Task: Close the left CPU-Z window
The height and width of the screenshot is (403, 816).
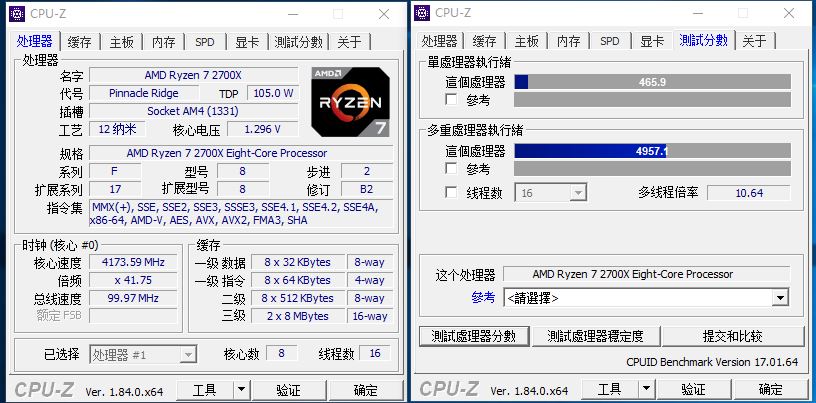Action: (x=384, y=14)
